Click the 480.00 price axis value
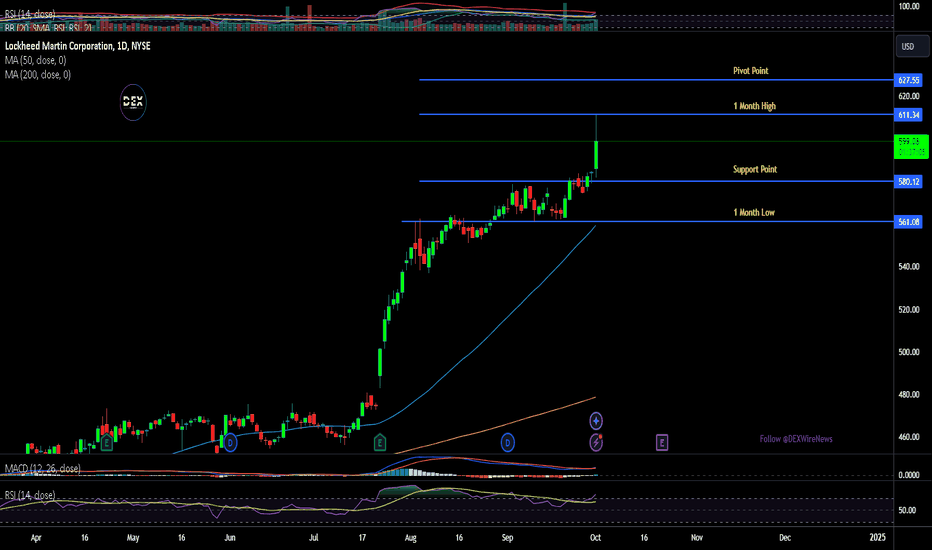The width and height of the screenshot is (932, 550). coord(909,394)
